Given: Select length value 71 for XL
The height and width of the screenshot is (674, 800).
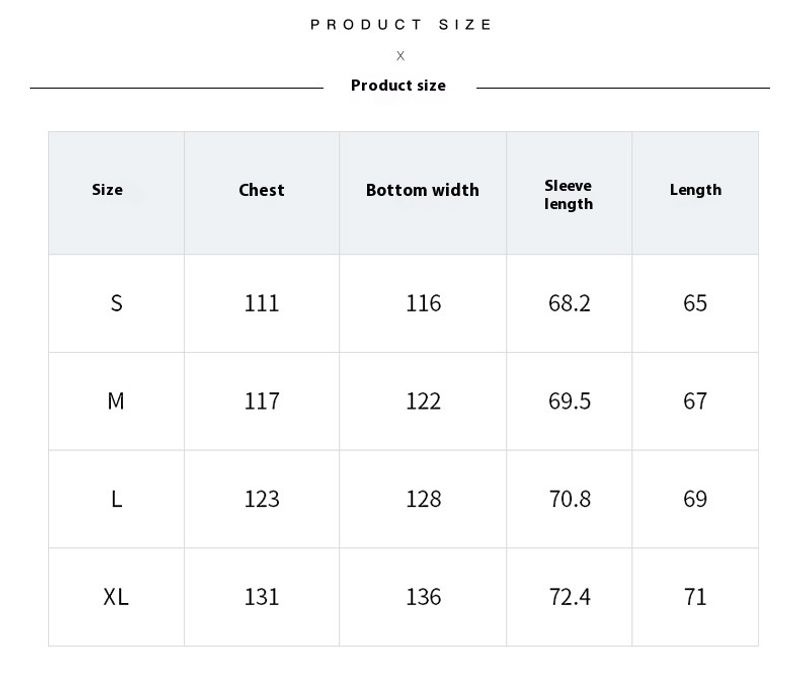Looking at the screenshot, I should point(695,597).
